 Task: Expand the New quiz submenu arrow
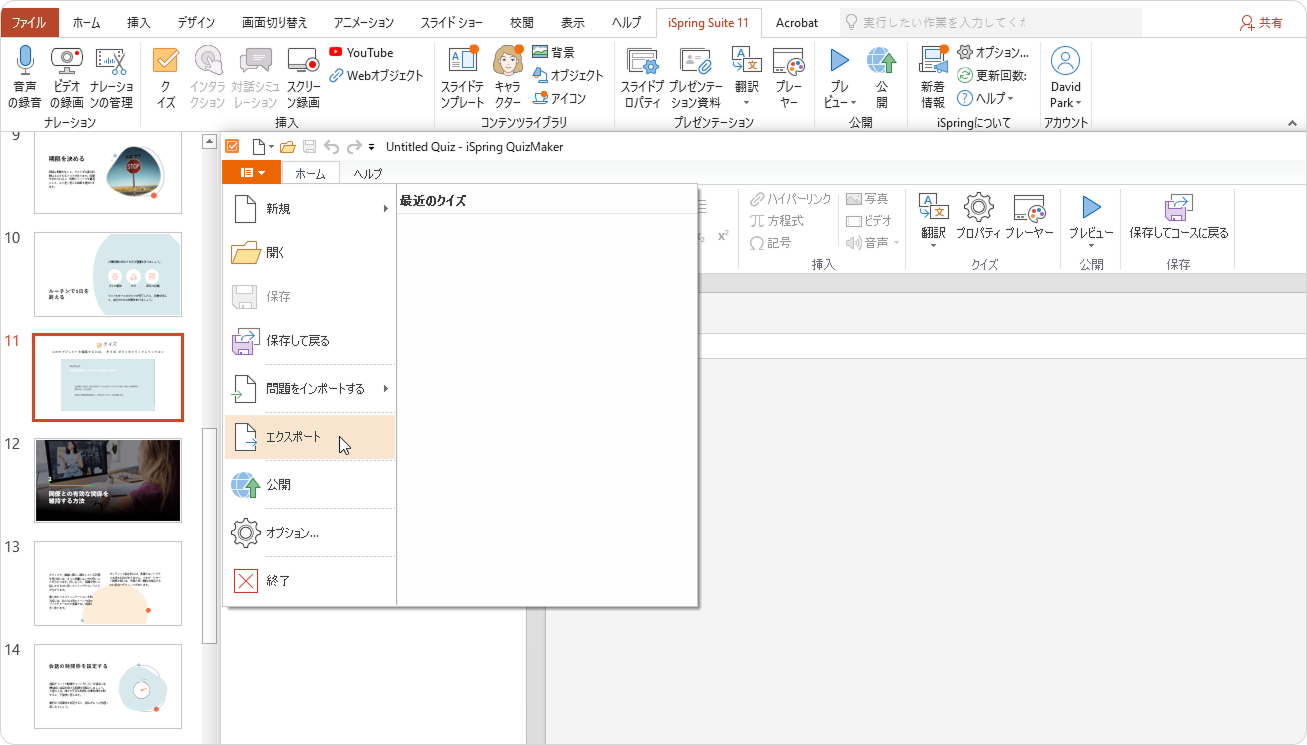pos(386,209)
